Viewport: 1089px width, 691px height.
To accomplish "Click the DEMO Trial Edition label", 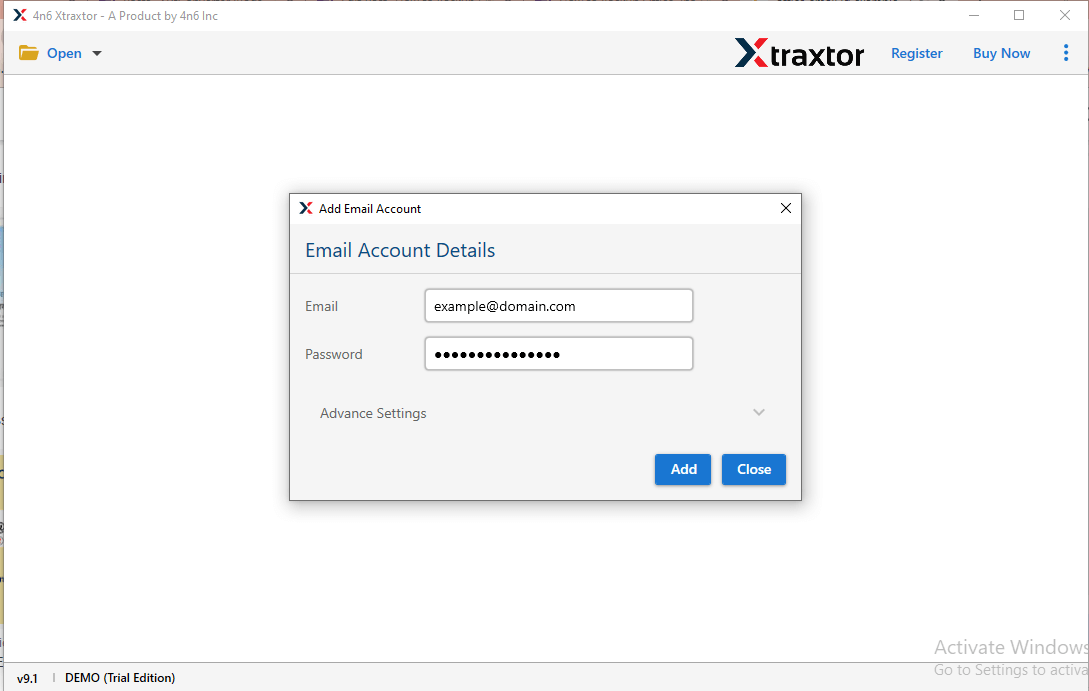I will click(x=119, y=677).
